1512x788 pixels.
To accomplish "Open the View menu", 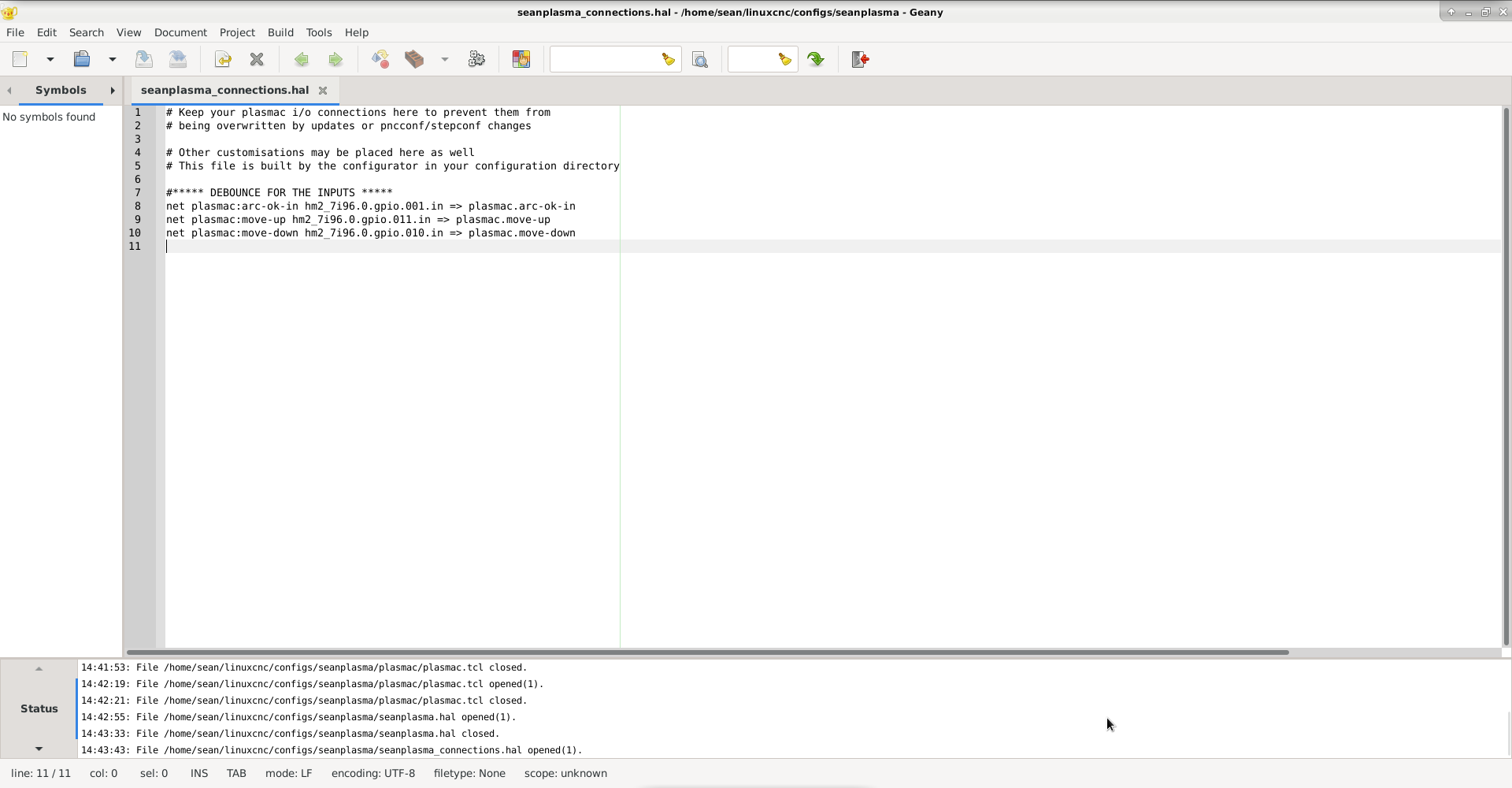I will [x=129, y=32].
